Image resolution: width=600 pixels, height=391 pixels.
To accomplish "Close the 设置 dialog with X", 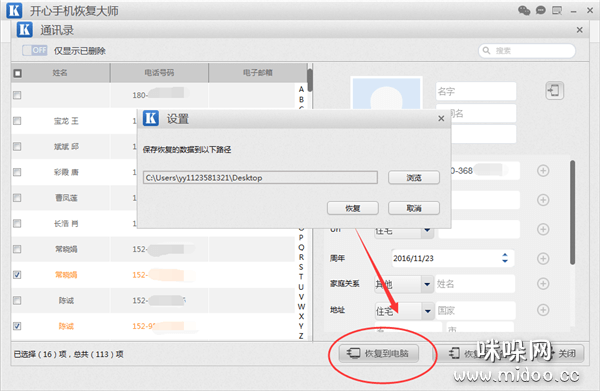I will click(441, 119).
